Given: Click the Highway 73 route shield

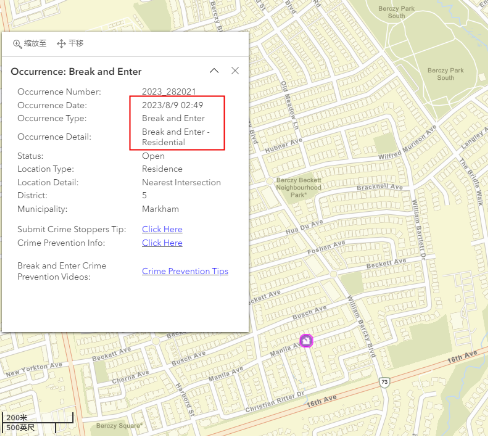Looking at the screenshot, I should (384, 382).
